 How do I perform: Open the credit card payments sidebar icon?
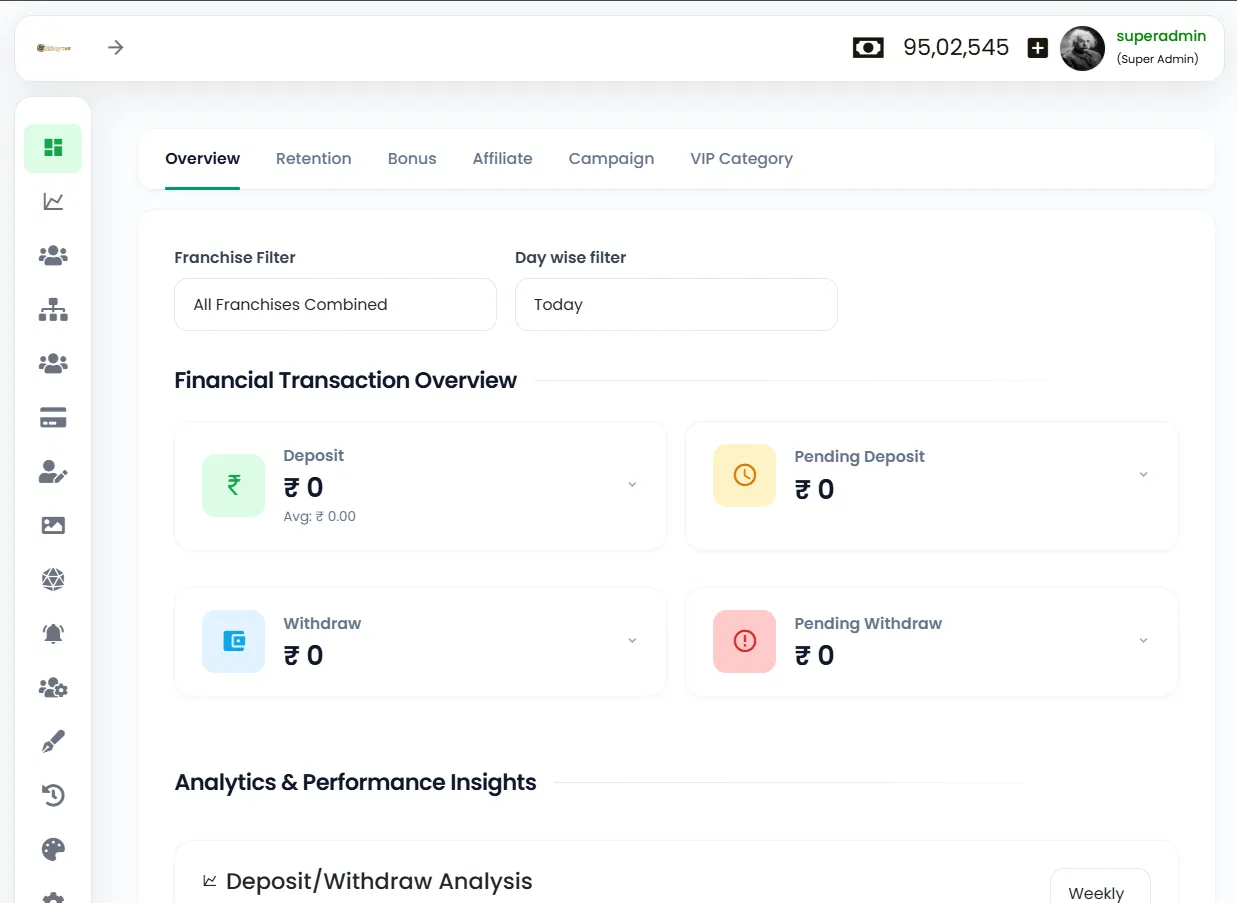click(x=53, y=419)
